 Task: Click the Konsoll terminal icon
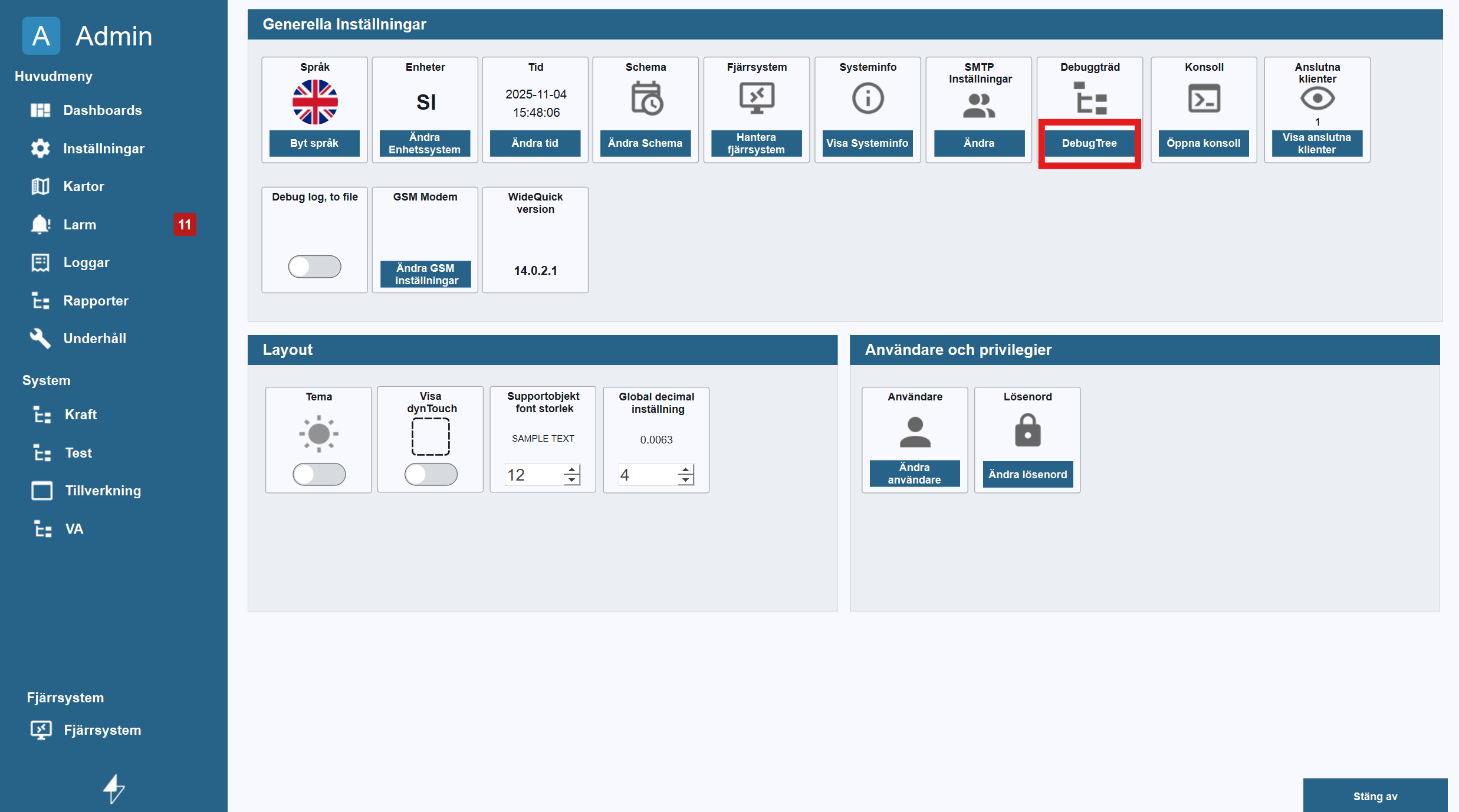pos(1204,98)
